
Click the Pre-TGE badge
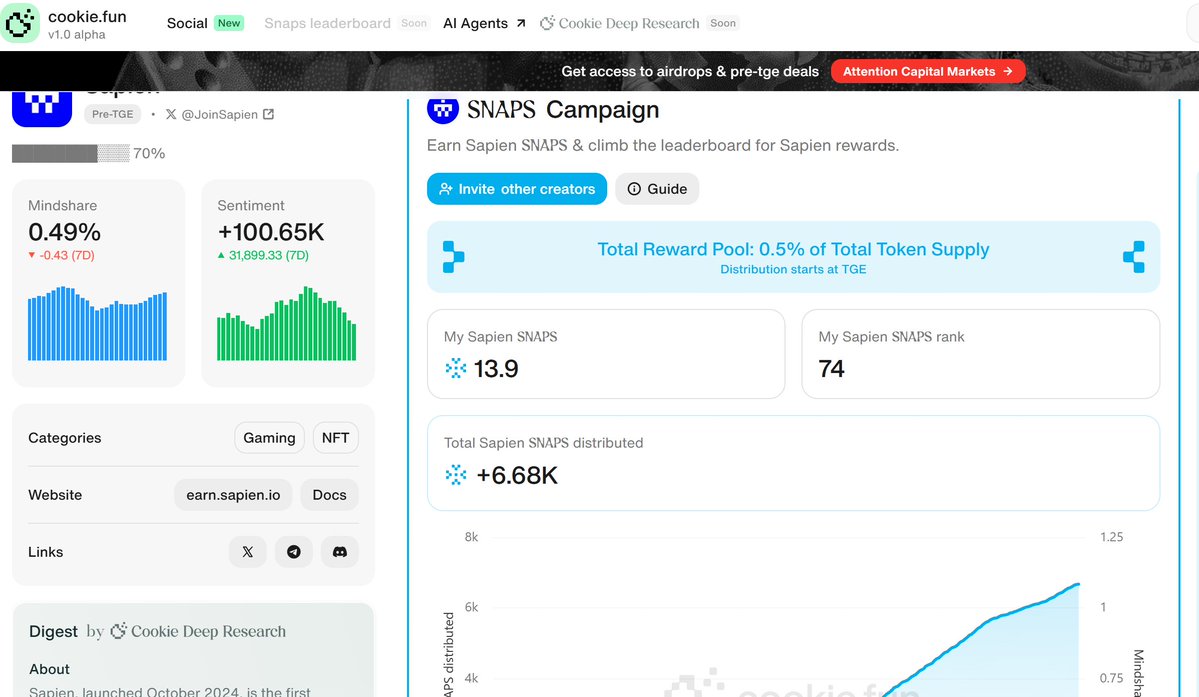(112, 114)
